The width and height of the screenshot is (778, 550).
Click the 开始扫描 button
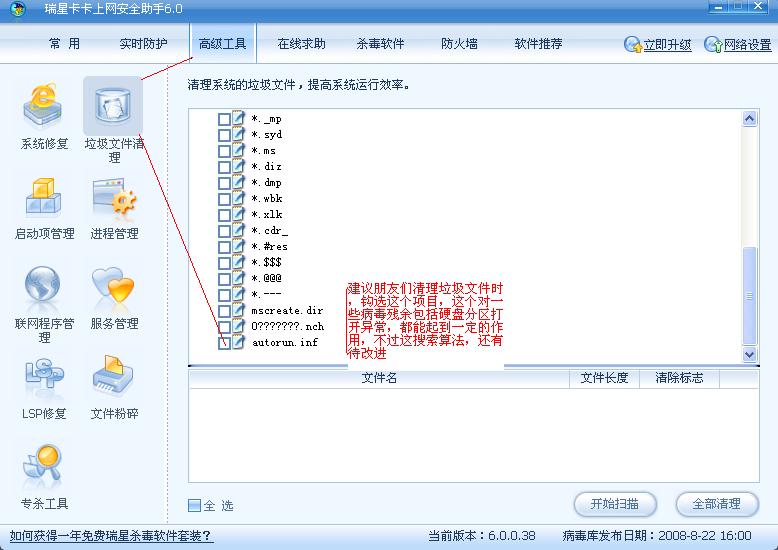[615, 504]
